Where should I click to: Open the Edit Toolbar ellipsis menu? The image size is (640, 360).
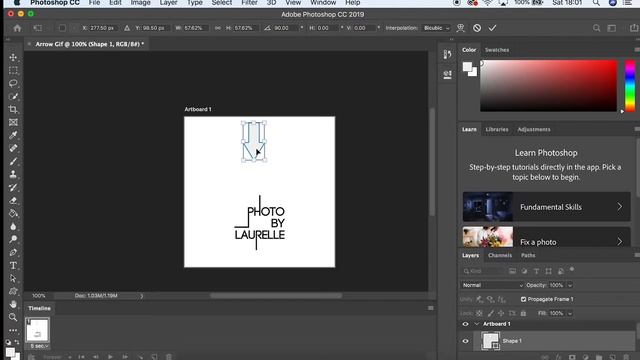pos(13,330)
